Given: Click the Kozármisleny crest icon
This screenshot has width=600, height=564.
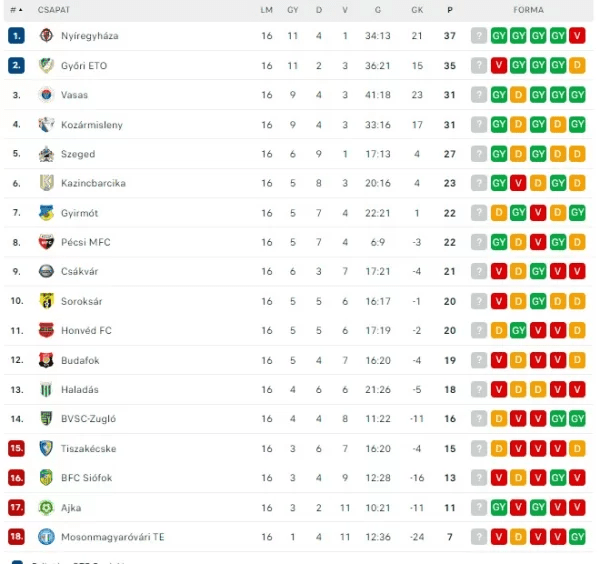Looking at the screenshot, I should click(x=46, y=124).
